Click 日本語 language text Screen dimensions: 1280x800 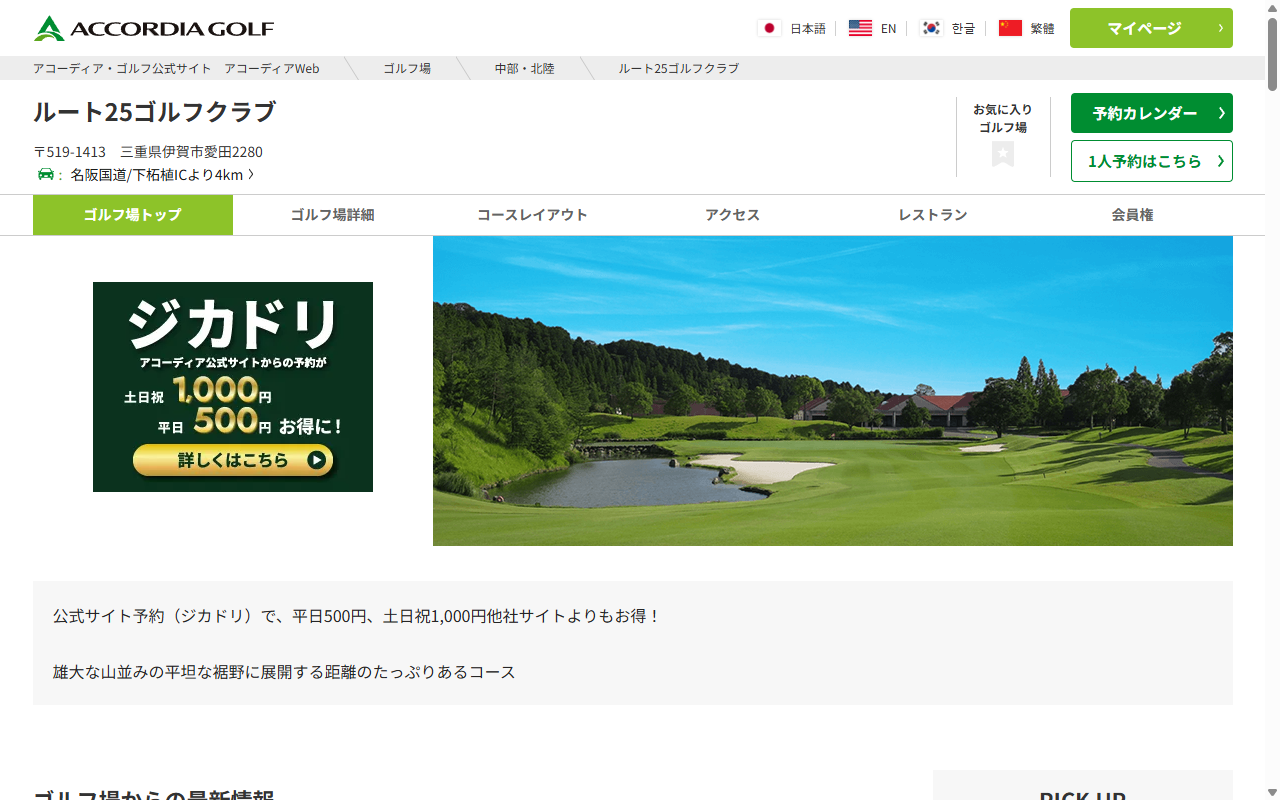(808, 28)
